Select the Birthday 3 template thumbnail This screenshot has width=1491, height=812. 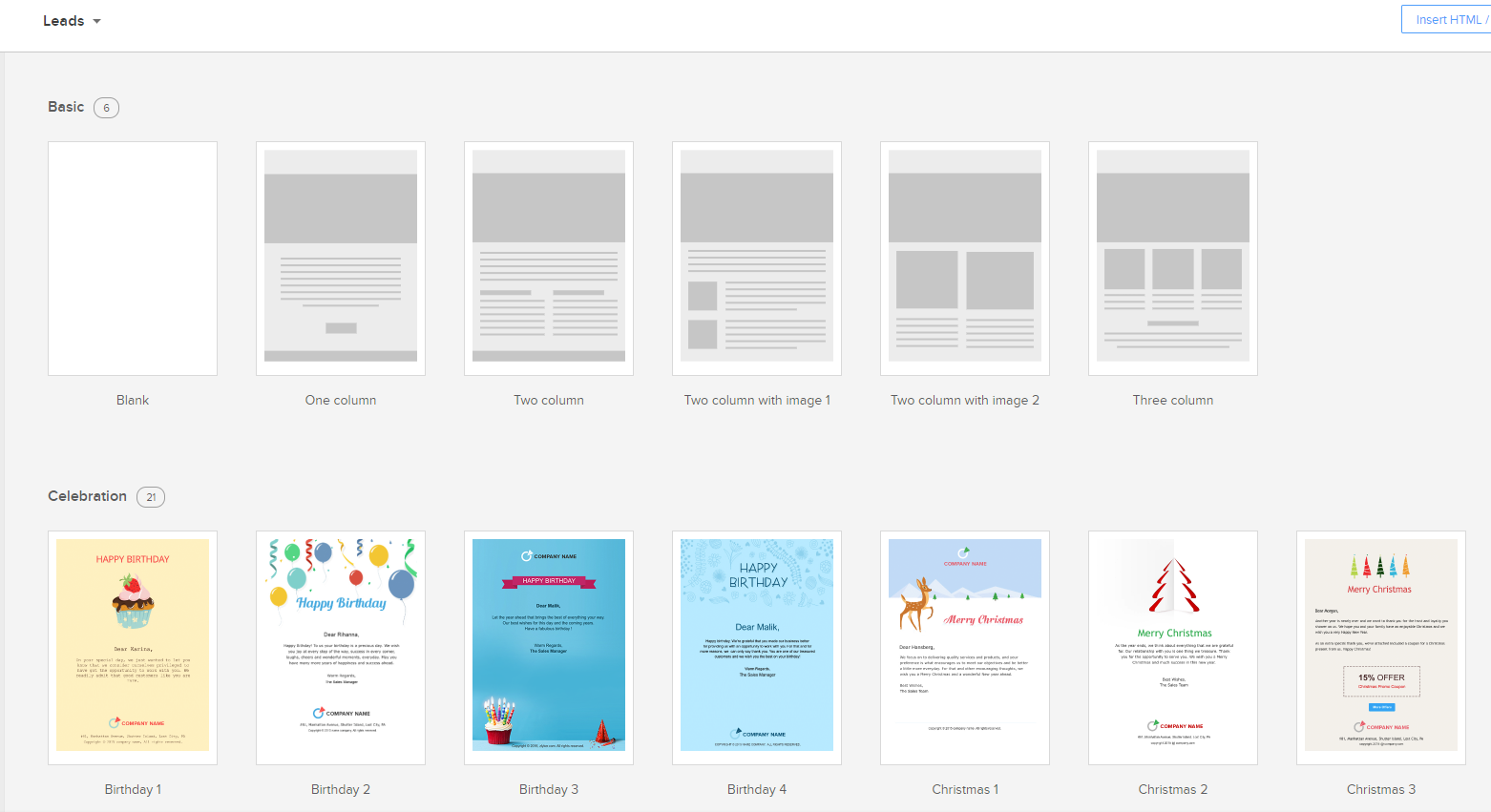click(549, 648)
